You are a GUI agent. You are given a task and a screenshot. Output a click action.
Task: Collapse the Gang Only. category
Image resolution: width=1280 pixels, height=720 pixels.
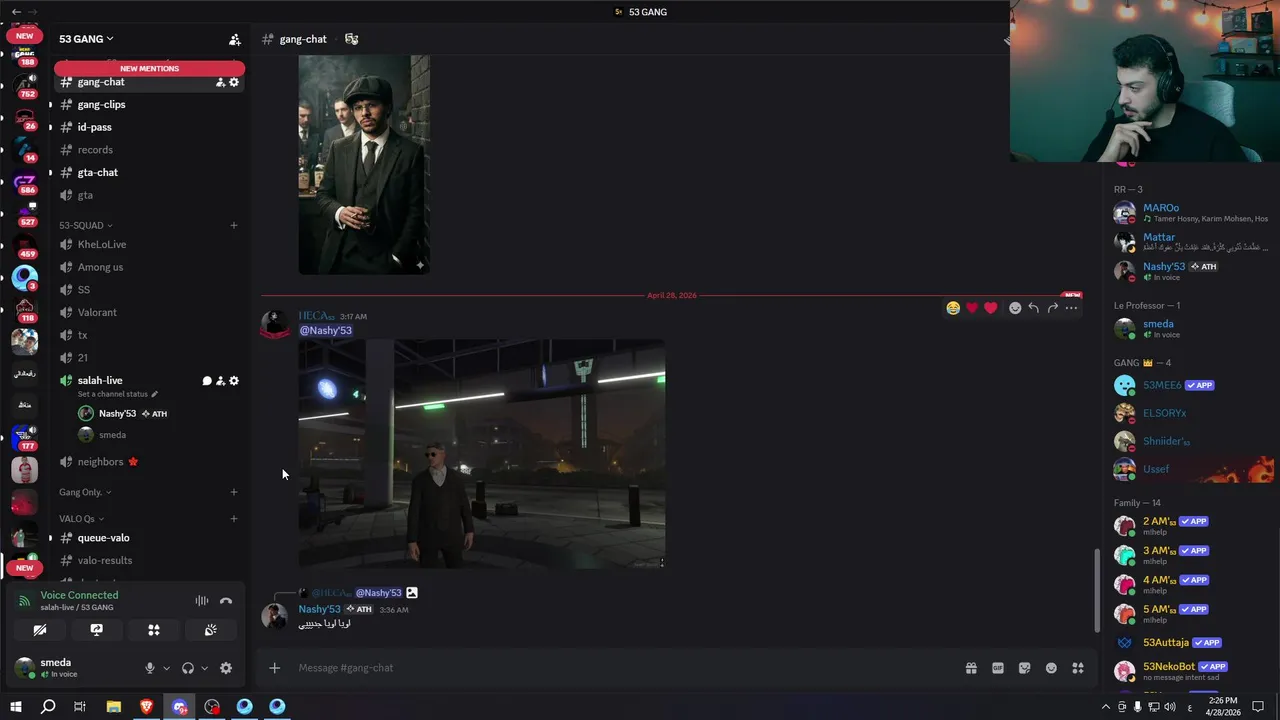[x=85, y=492]
